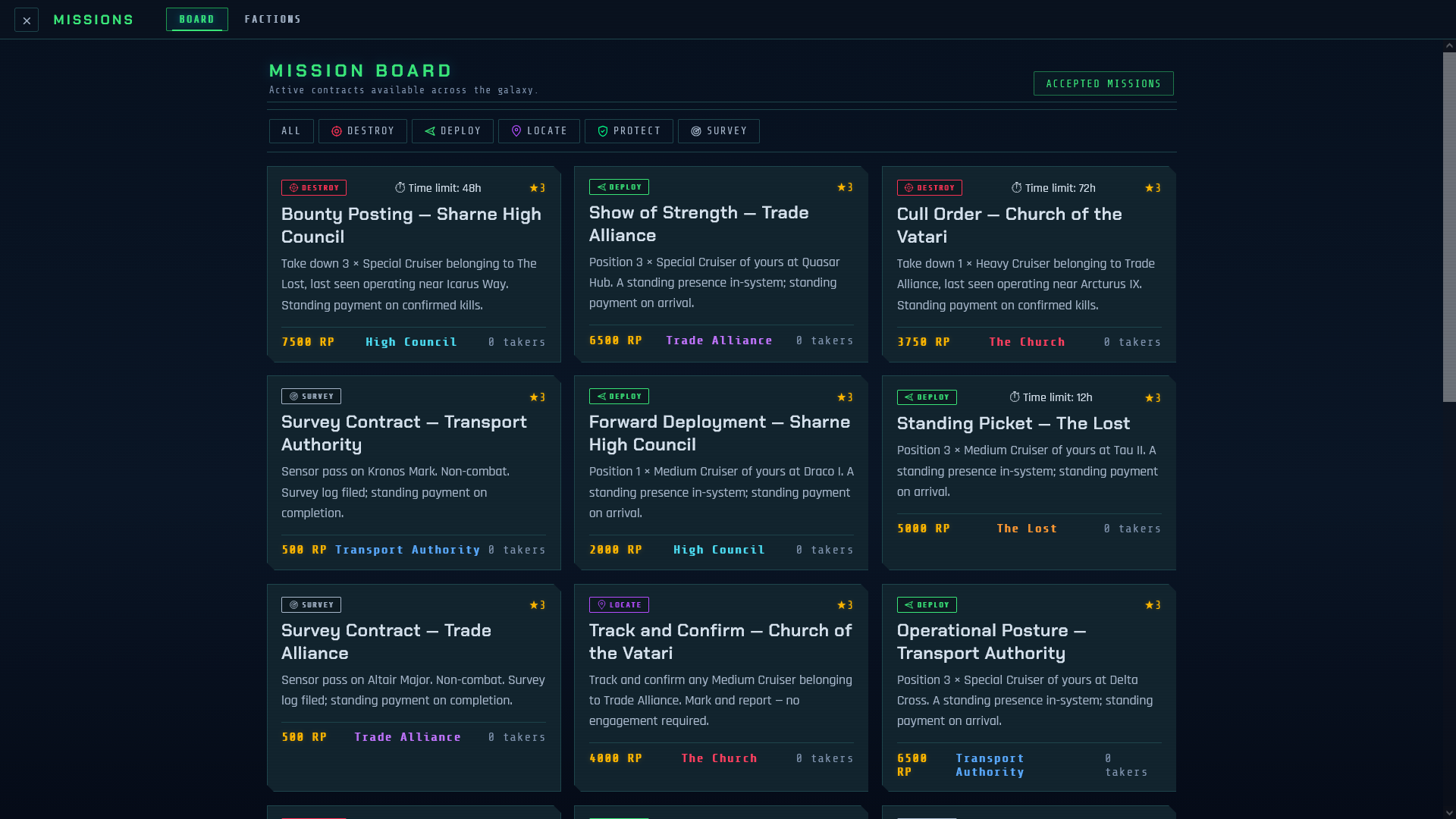Click star rating on Cull Order card
Viewport: 1456px width, 819px height.
[x=1153, y=188]
